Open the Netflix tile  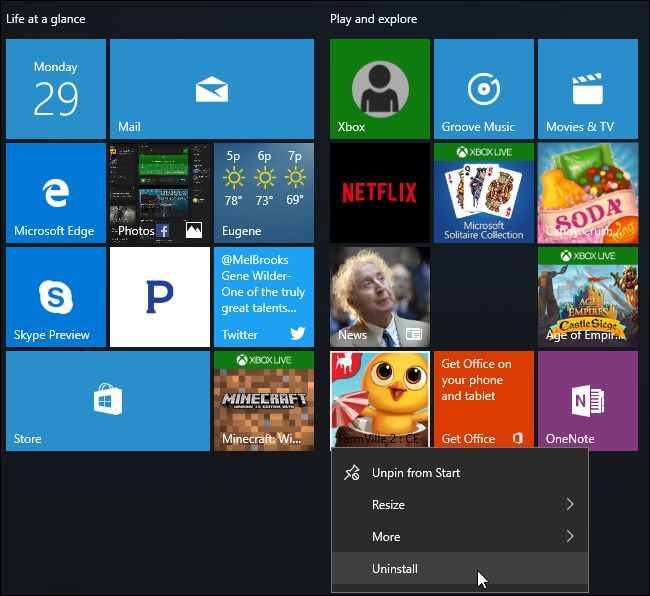pyautogui.click(x=380, y=193)
